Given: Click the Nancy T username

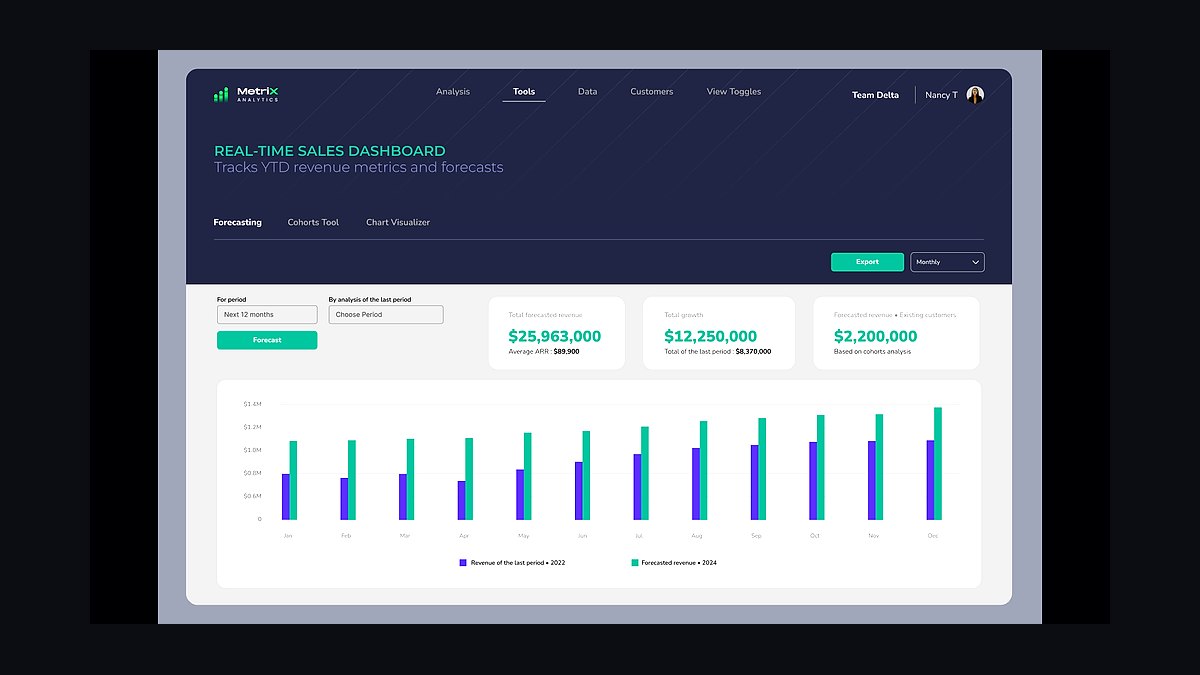Looking at the screenshot, I should pyautogui.click(x=941, y=95).
